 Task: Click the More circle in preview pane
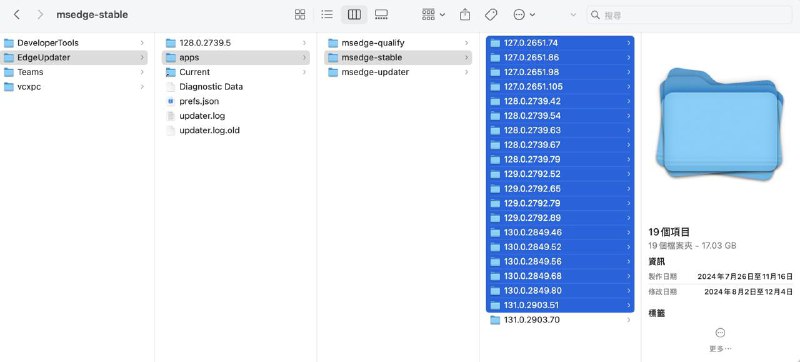(x=720, y=333)
